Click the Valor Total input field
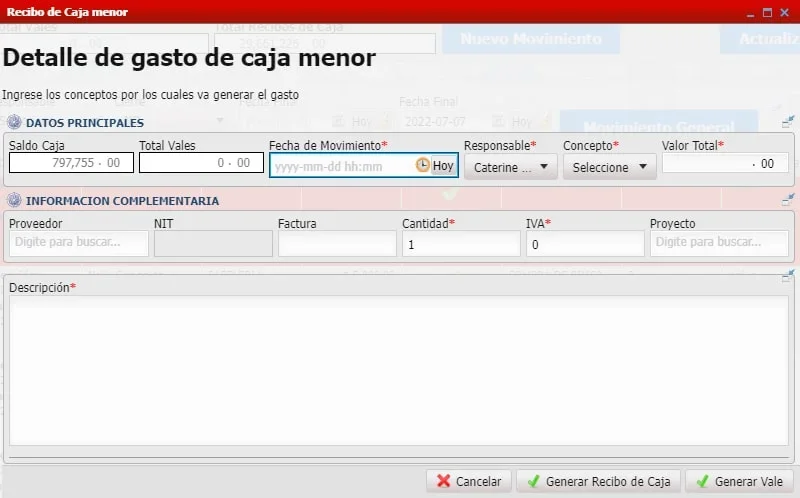 (x=724, y=163)
